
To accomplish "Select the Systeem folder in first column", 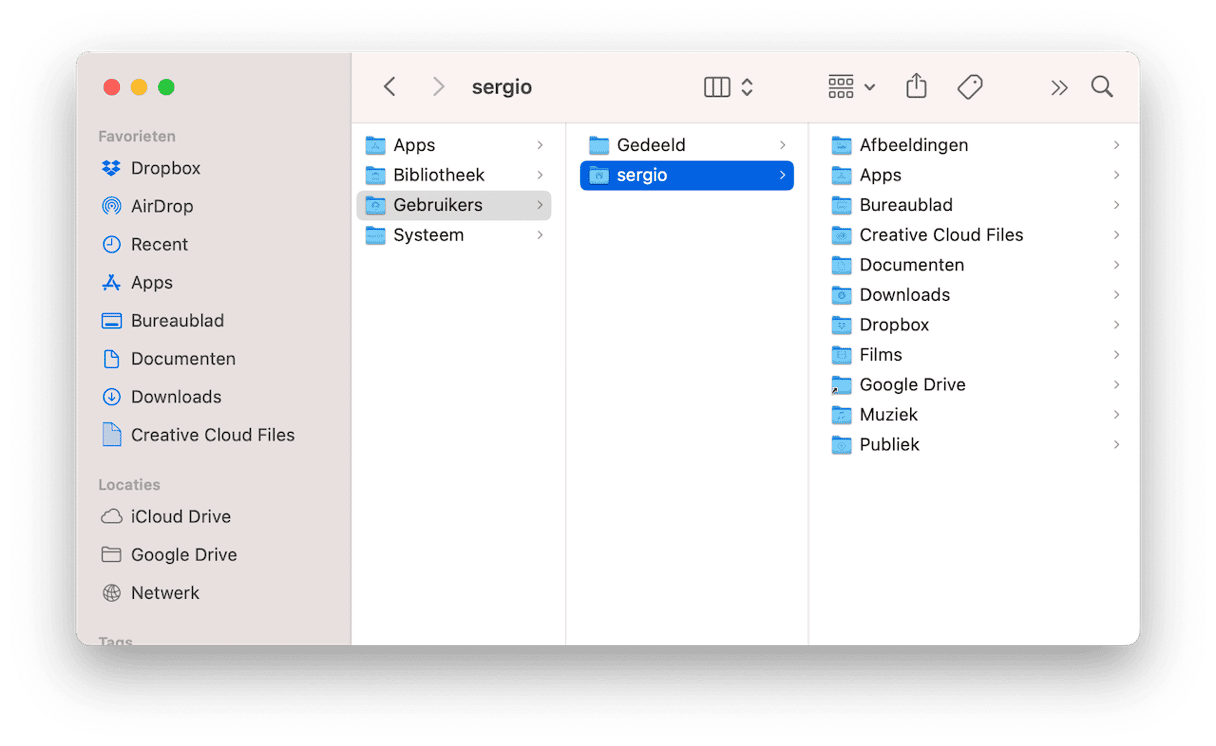I will tap(428, 235).
